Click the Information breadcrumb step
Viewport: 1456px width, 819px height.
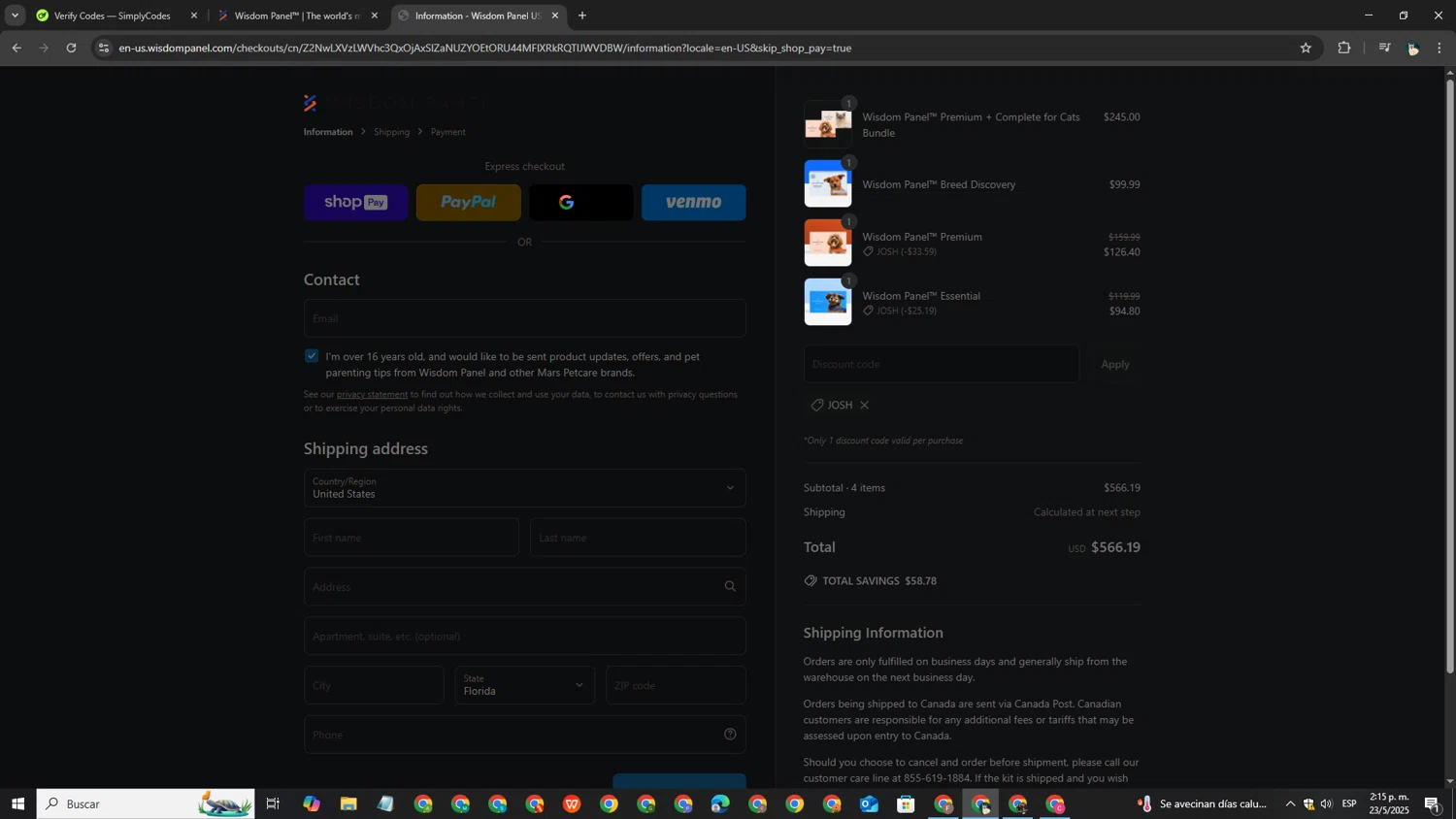[328, 132]
